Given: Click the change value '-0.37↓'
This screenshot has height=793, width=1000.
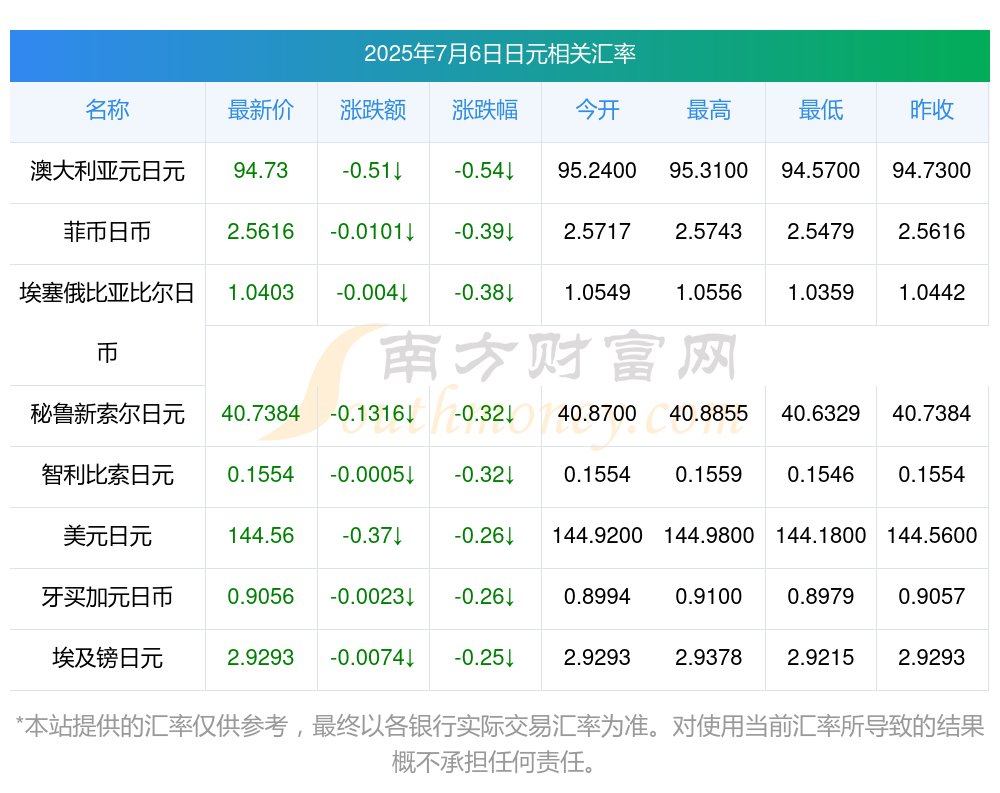Looking at the screenshot, I should 373,535.
